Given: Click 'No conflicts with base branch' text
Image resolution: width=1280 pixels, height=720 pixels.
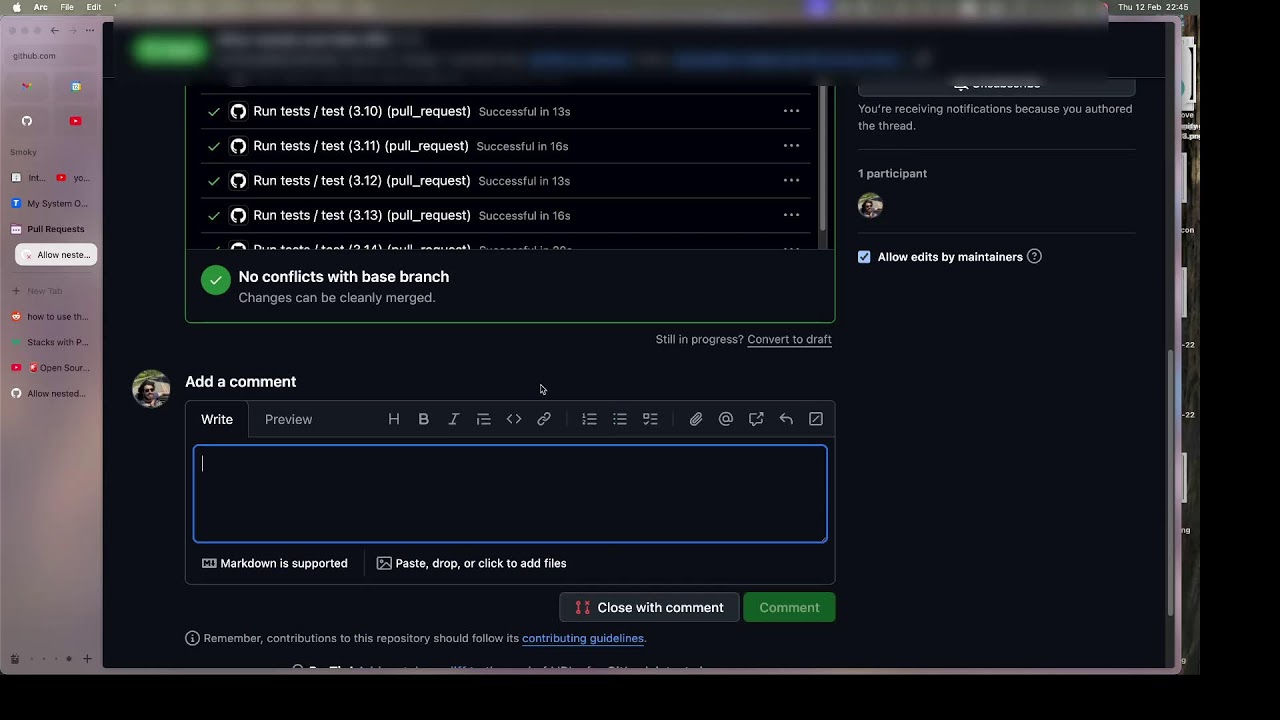Looking at the screenshot, I should click(x=344, y=277).
